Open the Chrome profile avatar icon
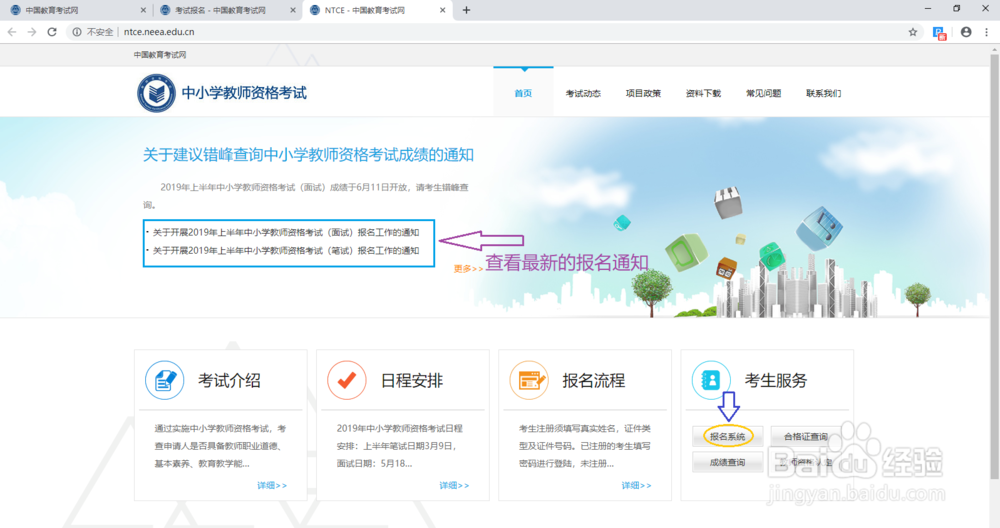This screenshot has width=1000, height=528. click(966, 32)
